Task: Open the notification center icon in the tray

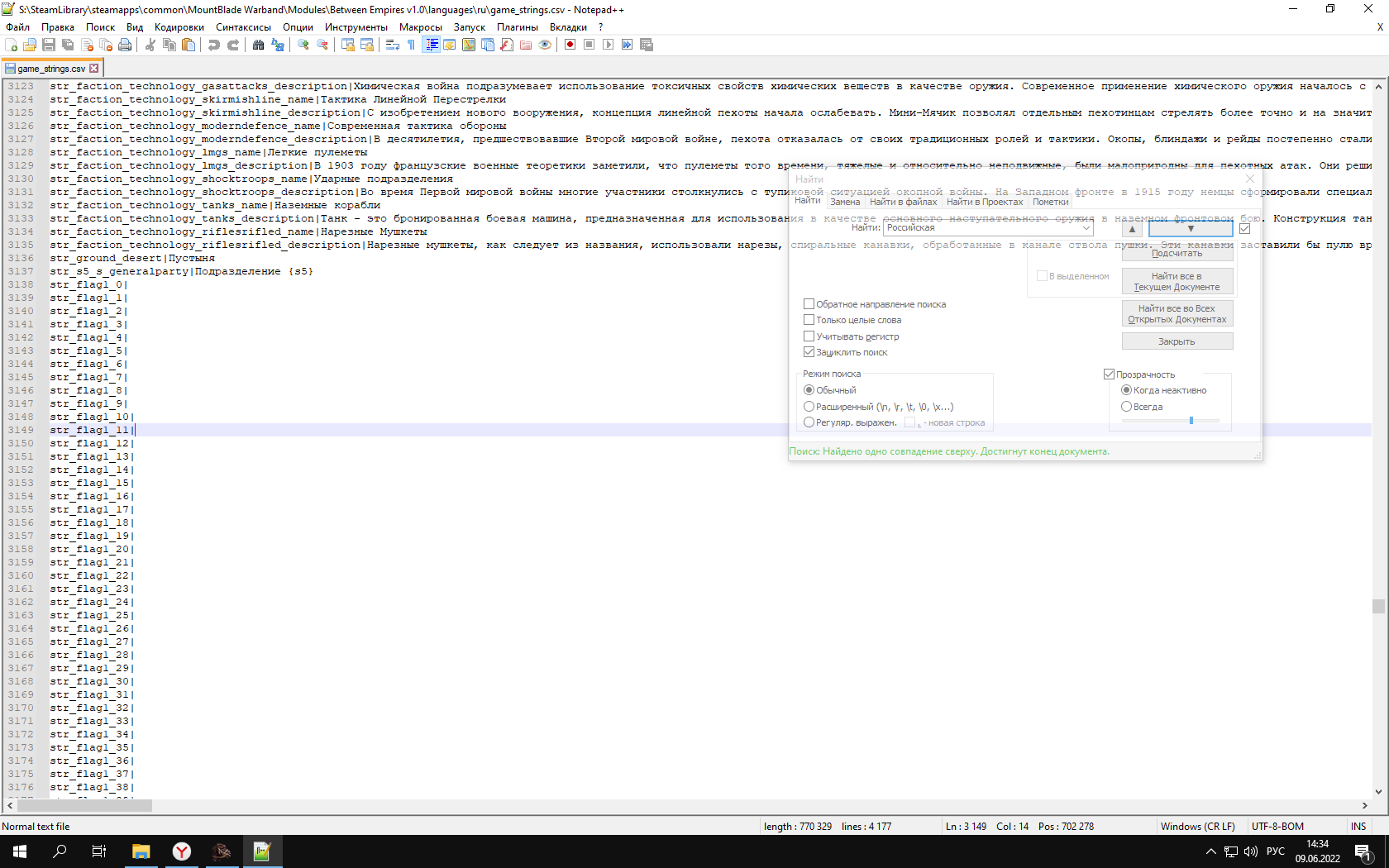Action: 1364,852
